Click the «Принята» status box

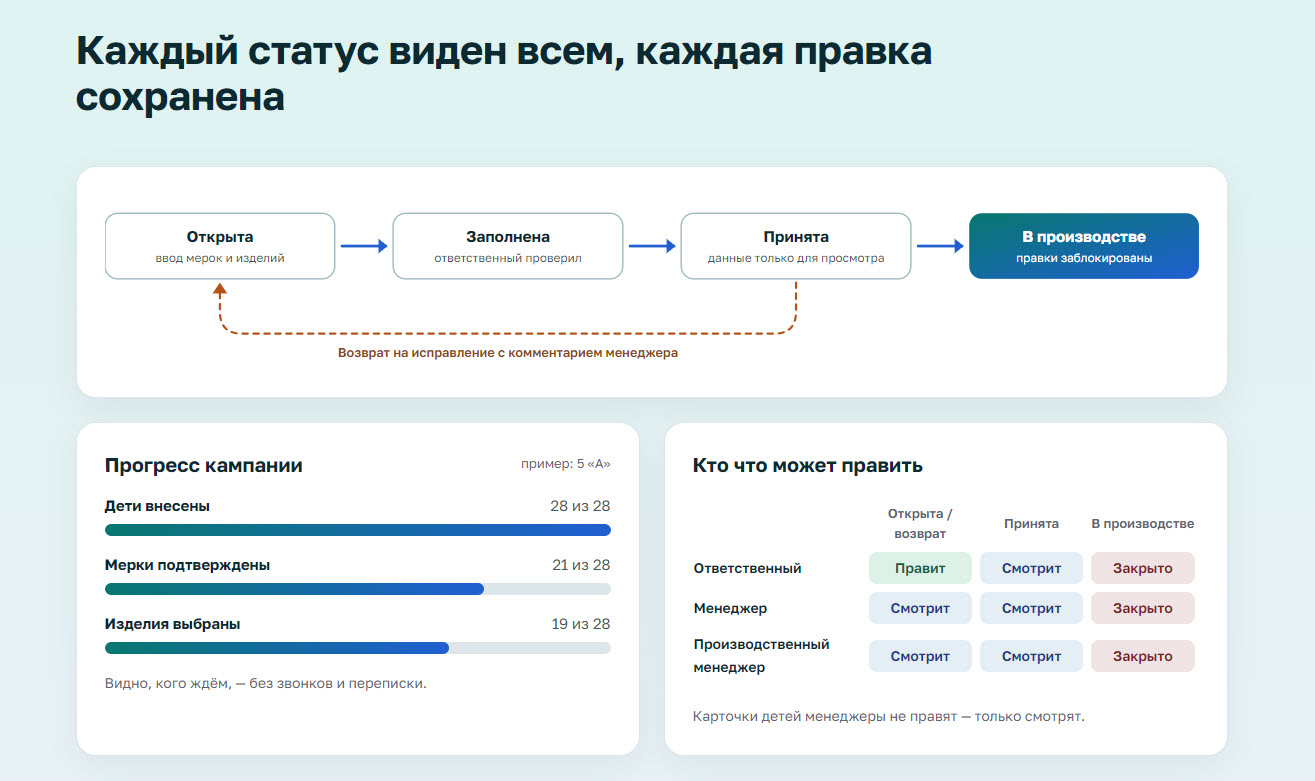796,246
